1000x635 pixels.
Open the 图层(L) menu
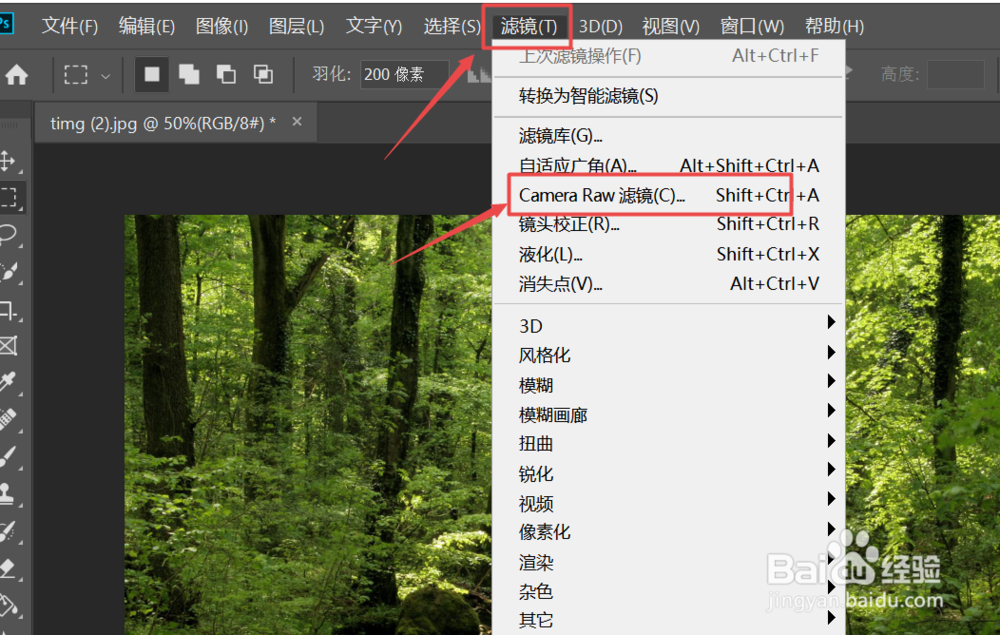[296, 26]
